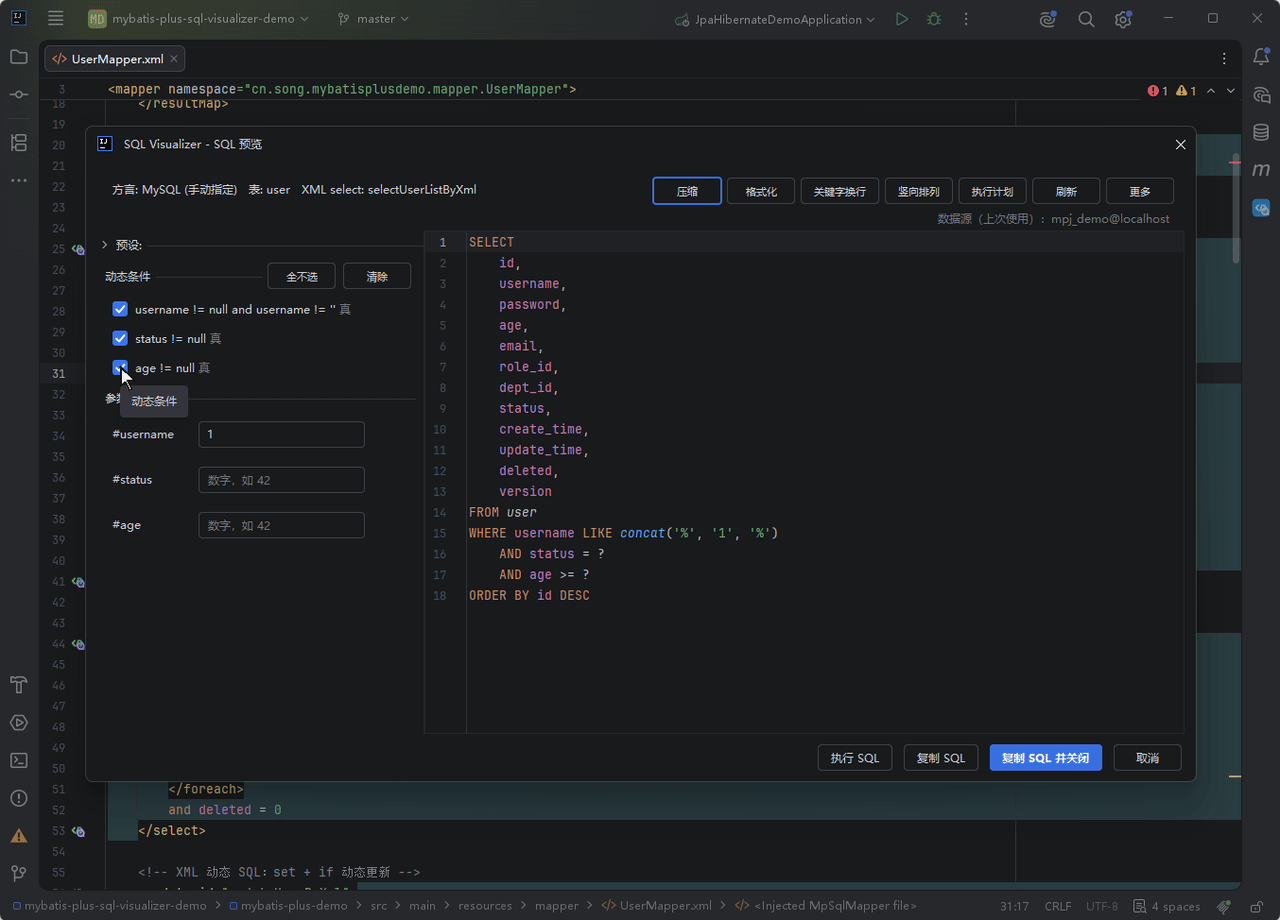
Task: Close the UserMapper.xml tab
Action: [x=174, y=59]
